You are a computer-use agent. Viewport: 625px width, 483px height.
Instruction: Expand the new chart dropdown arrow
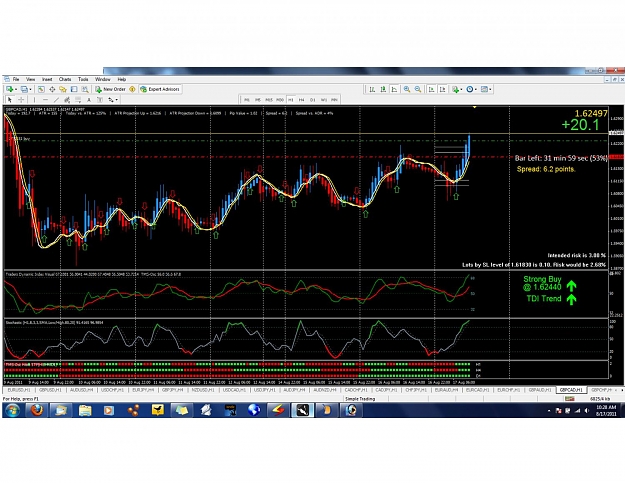[x=16, y=89]
